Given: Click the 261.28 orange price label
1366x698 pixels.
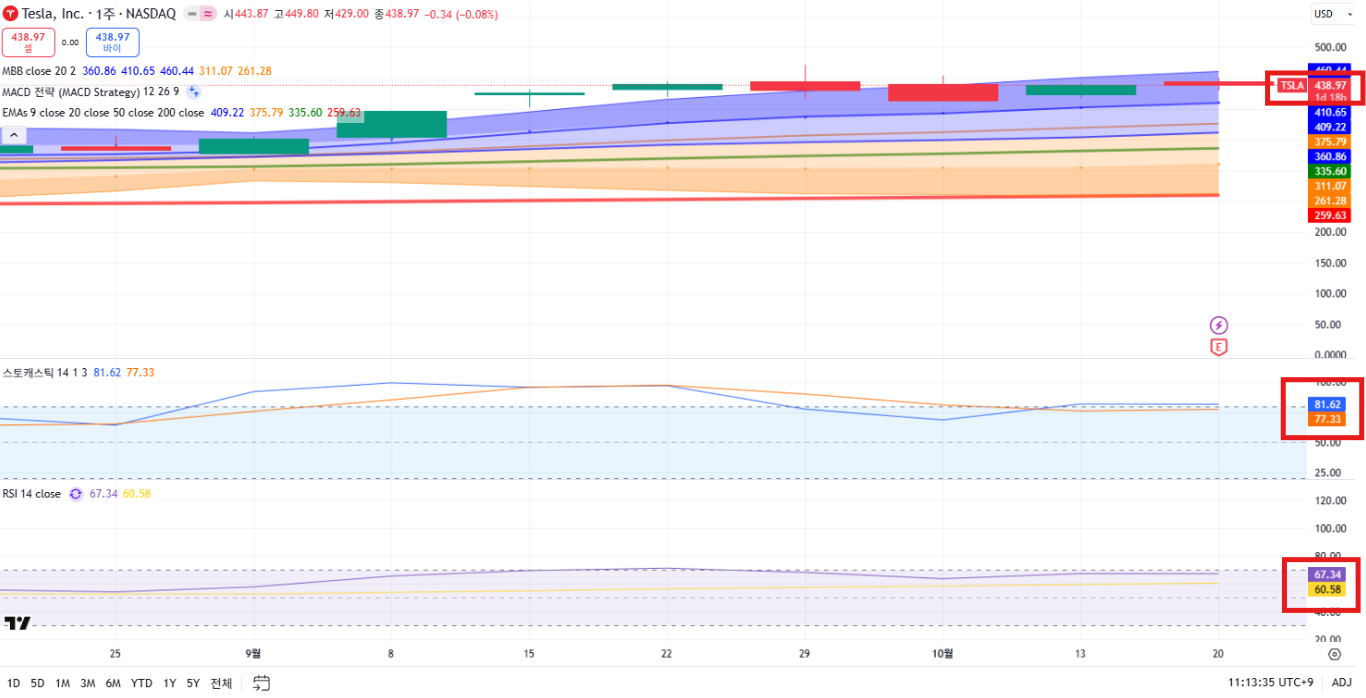Looking at the screenshot, I should coord(1329,201).
